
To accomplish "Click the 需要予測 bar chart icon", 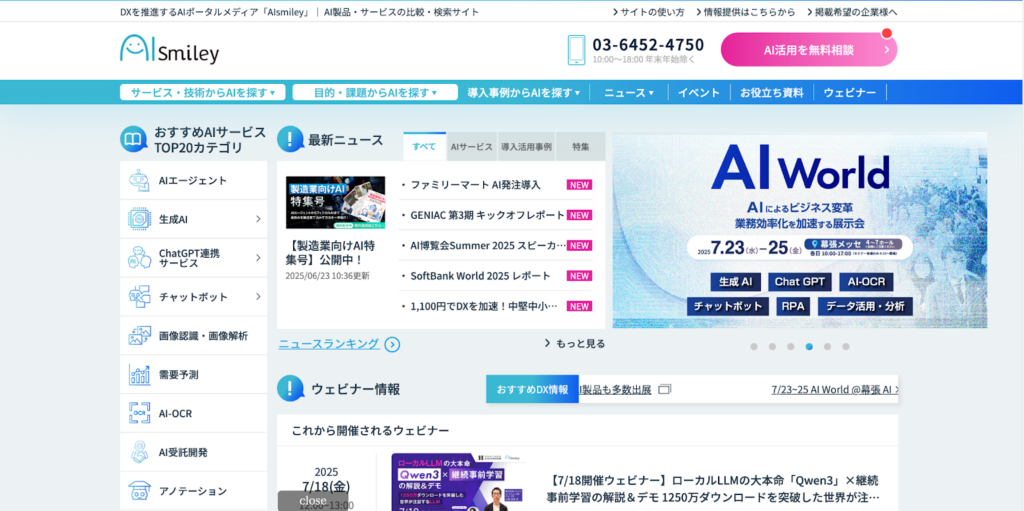I will [x=139, y=374].
